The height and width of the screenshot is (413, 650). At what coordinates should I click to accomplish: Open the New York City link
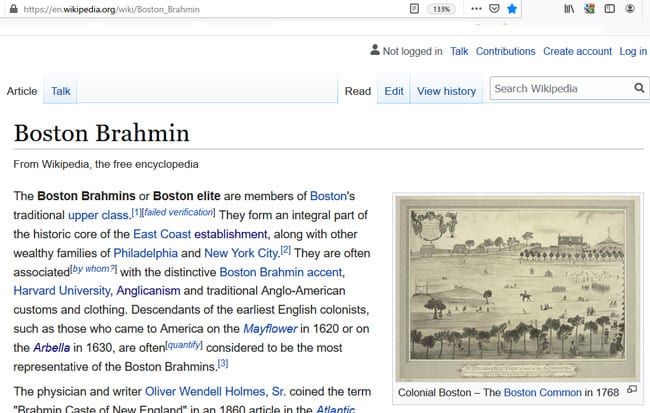[x=241, y=253]
